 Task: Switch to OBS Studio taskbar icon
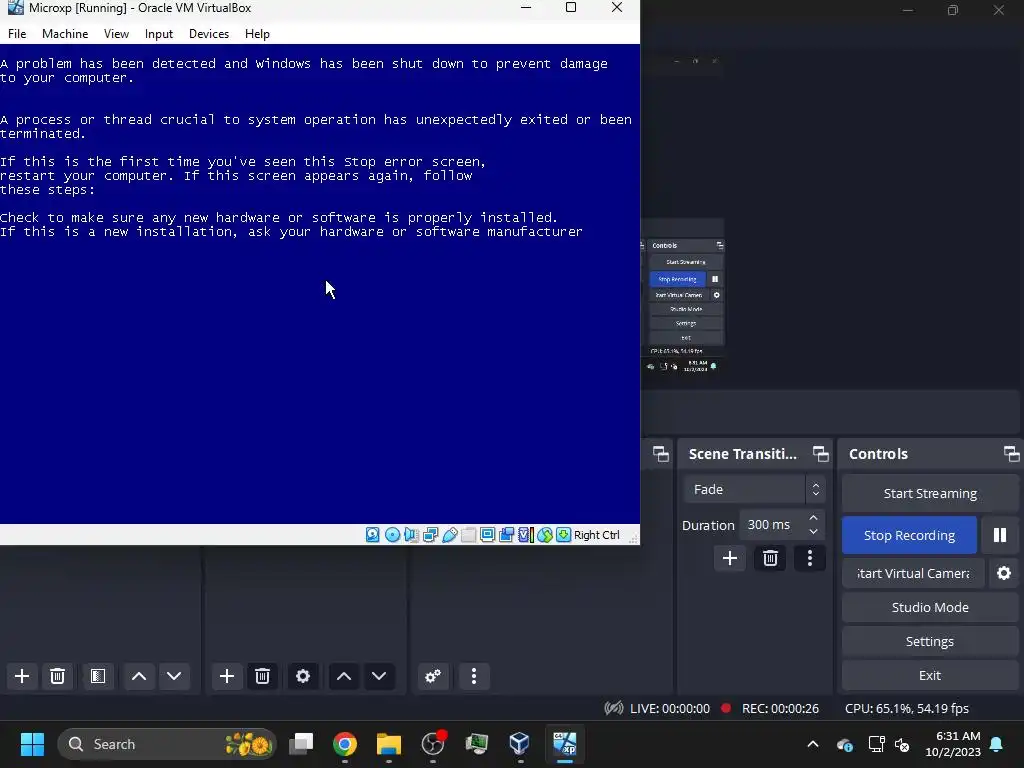click(433, 744)
